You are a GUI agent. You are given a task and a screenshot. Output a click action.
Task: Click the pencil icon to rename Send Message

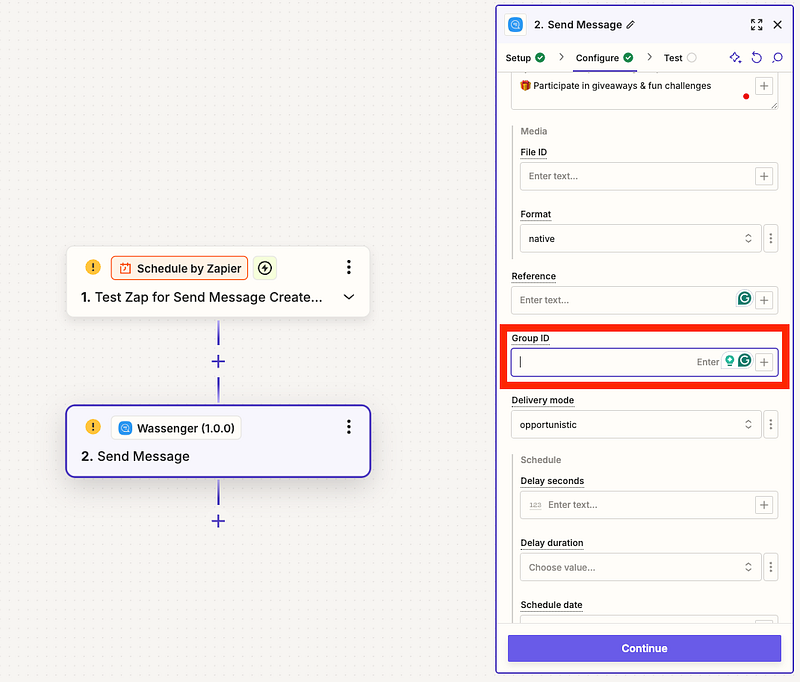pos(630,25)
